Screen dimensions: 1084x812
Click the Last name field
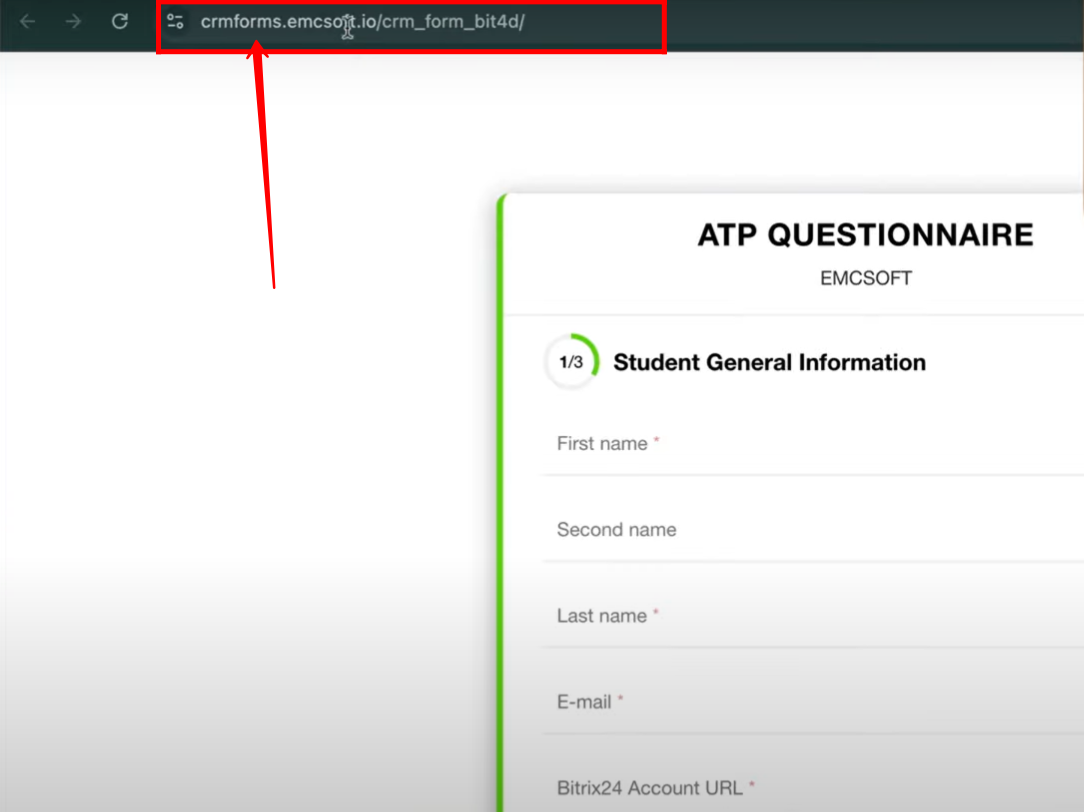813,616
